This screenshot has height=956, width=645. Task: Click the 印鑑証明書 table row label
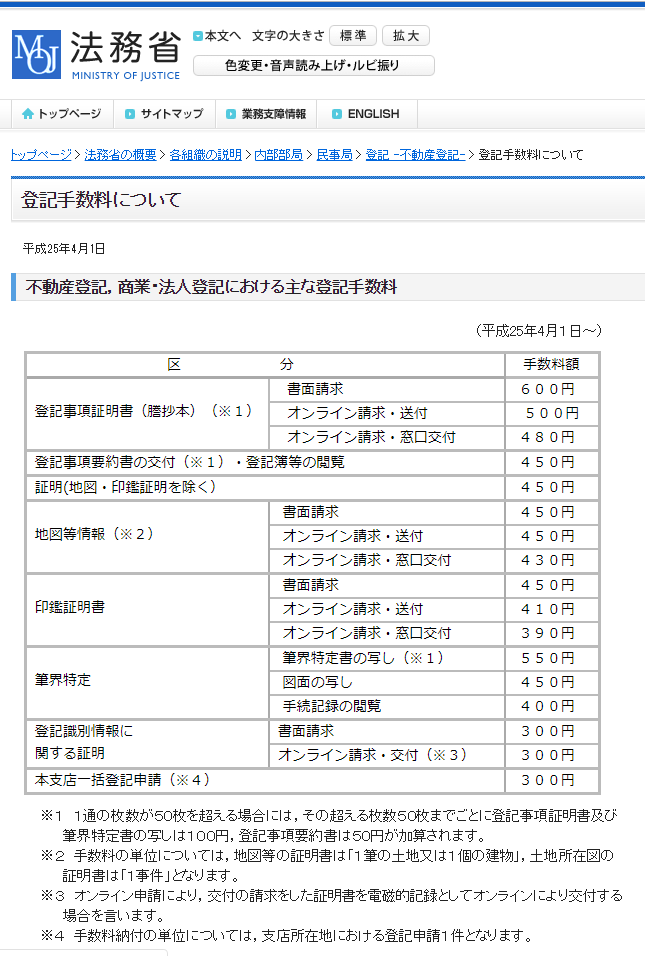click(70, 608)
